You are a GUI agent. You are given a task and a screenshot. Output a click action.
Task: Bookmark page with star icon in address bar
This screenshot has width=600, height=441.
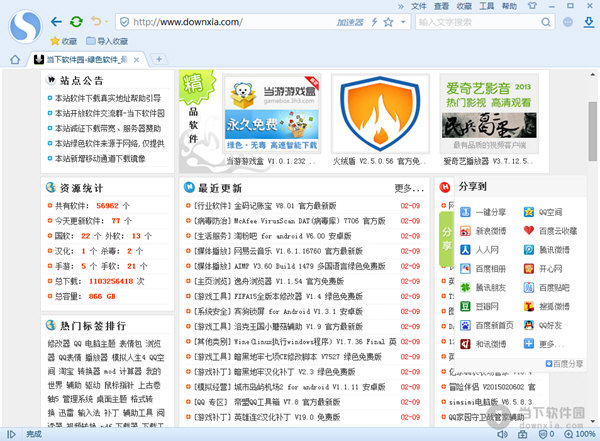click(388, 22)
